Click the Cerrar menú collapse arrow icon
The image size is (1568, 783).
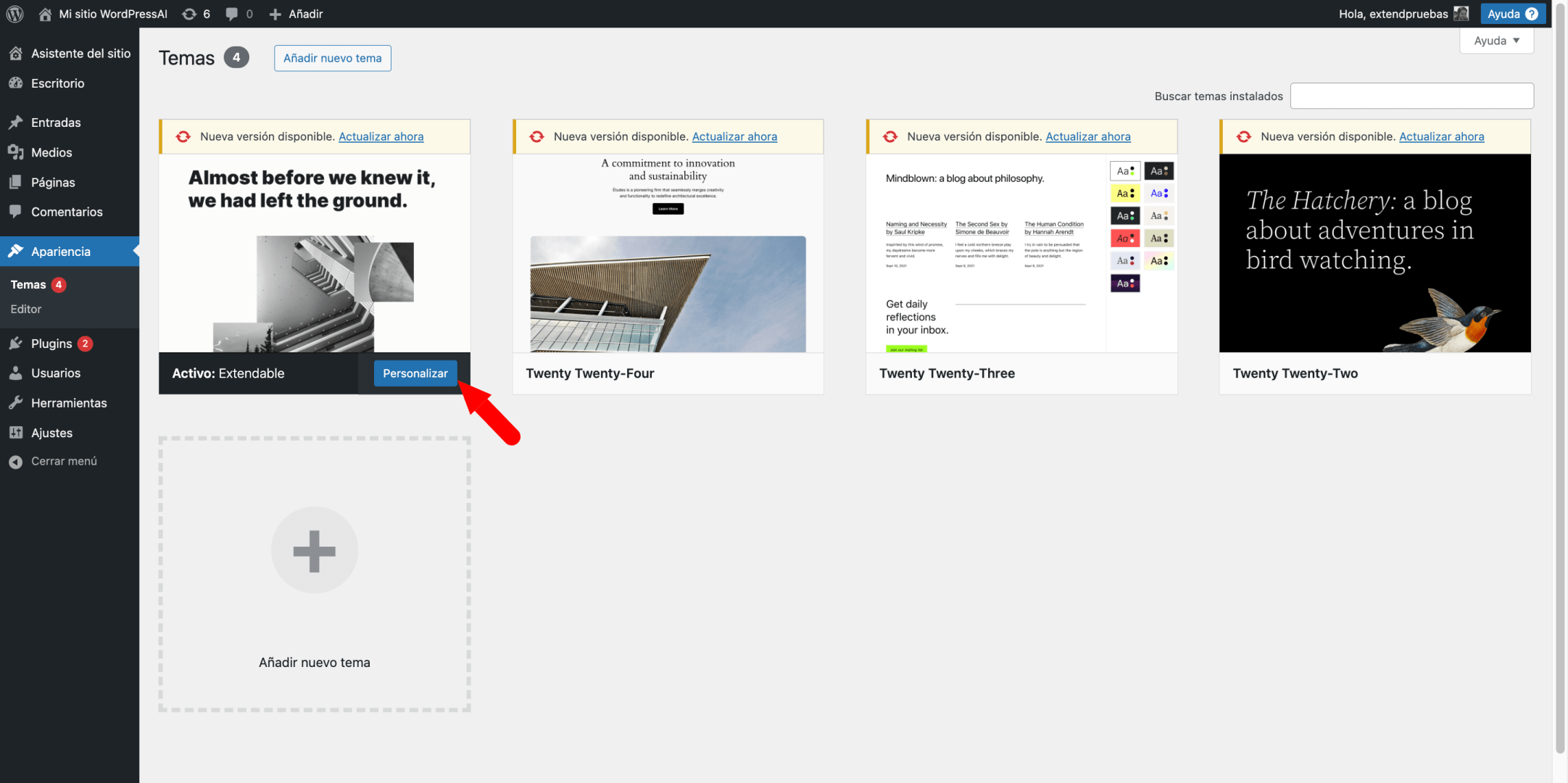click(x=15, y=461)
